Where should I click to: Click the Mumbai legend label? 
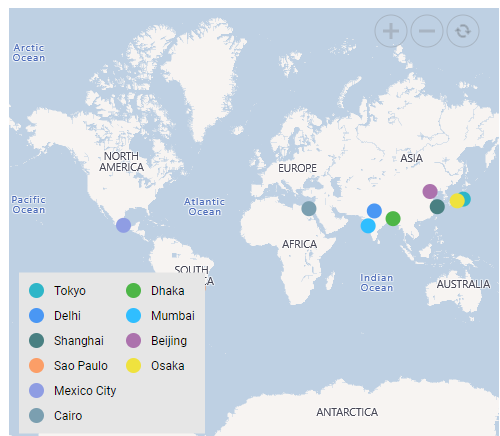coord(173,316)
